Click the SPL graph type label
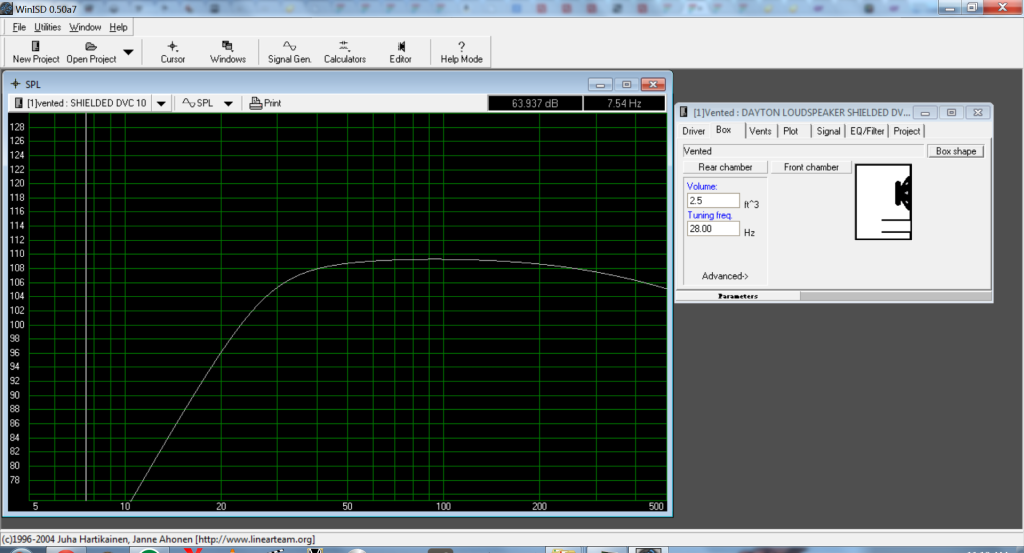Image resolution: width=1024 pixels, height=553 pixels. point(198,103)
